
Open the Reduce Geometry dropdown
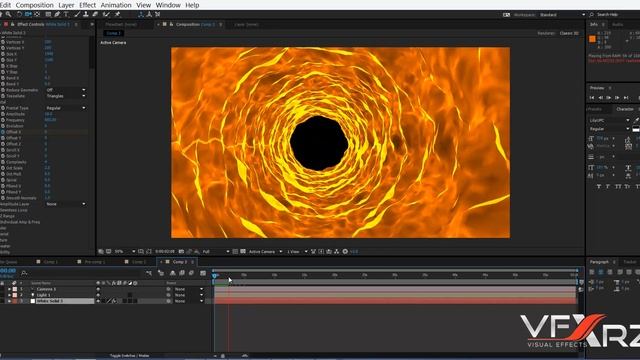pos(65,90)
